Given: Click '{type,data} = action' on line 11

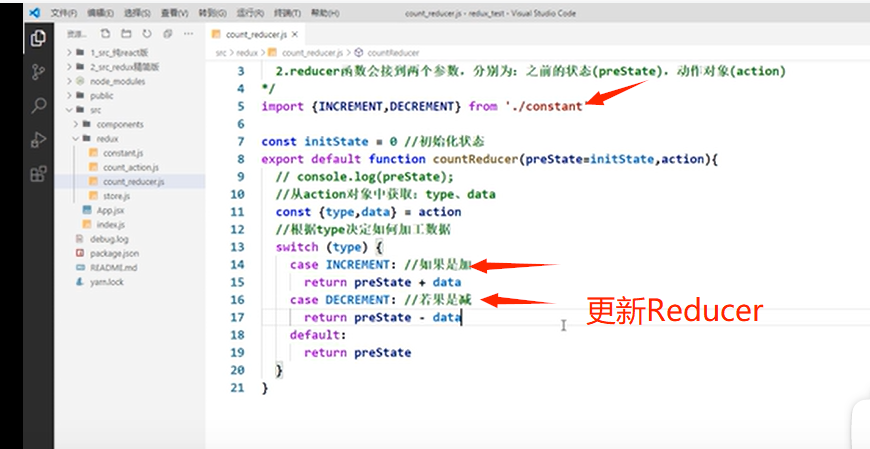Looking at the screenshot, I should click(x=390, y=212).
